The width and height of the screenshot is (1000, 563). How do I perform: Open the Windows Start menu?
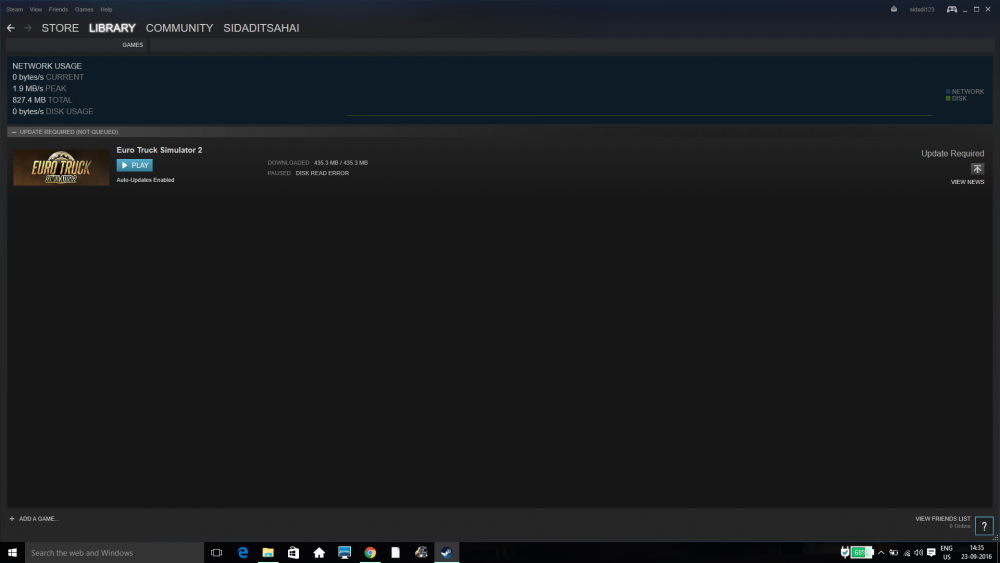click(13, 552)
